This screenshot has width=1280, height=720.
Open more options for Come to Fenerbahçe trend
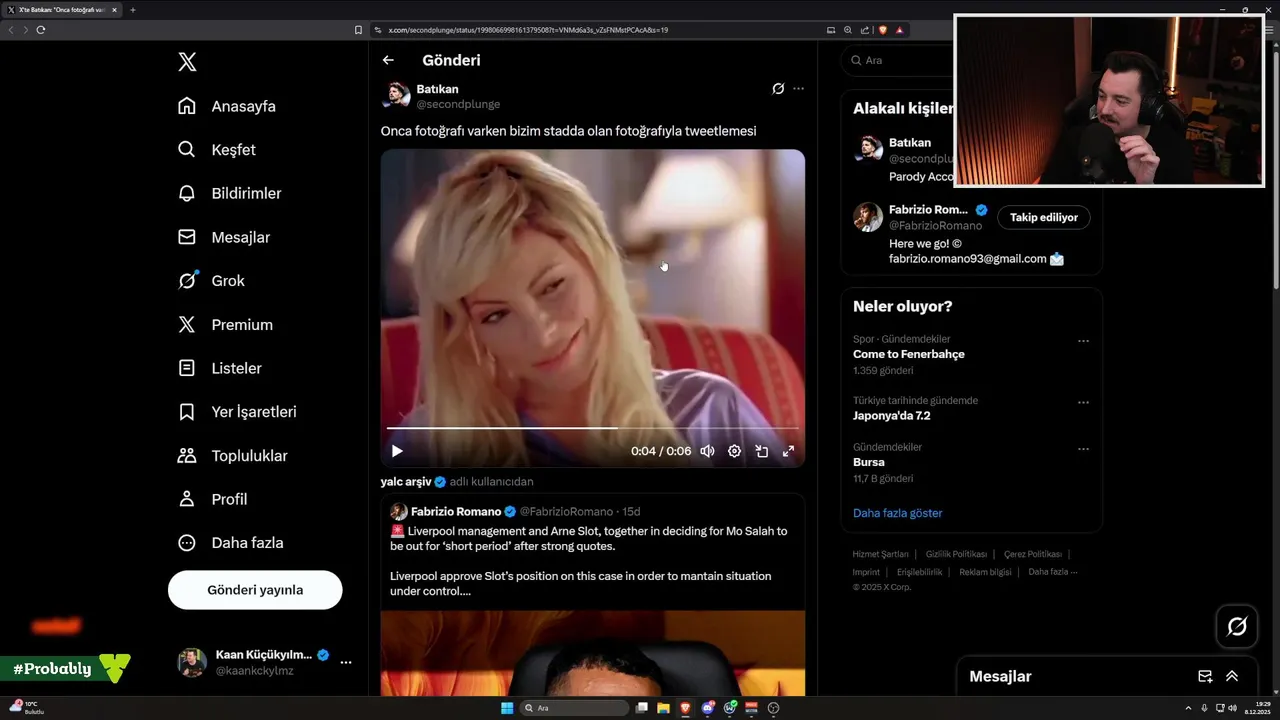[1083, 341]
